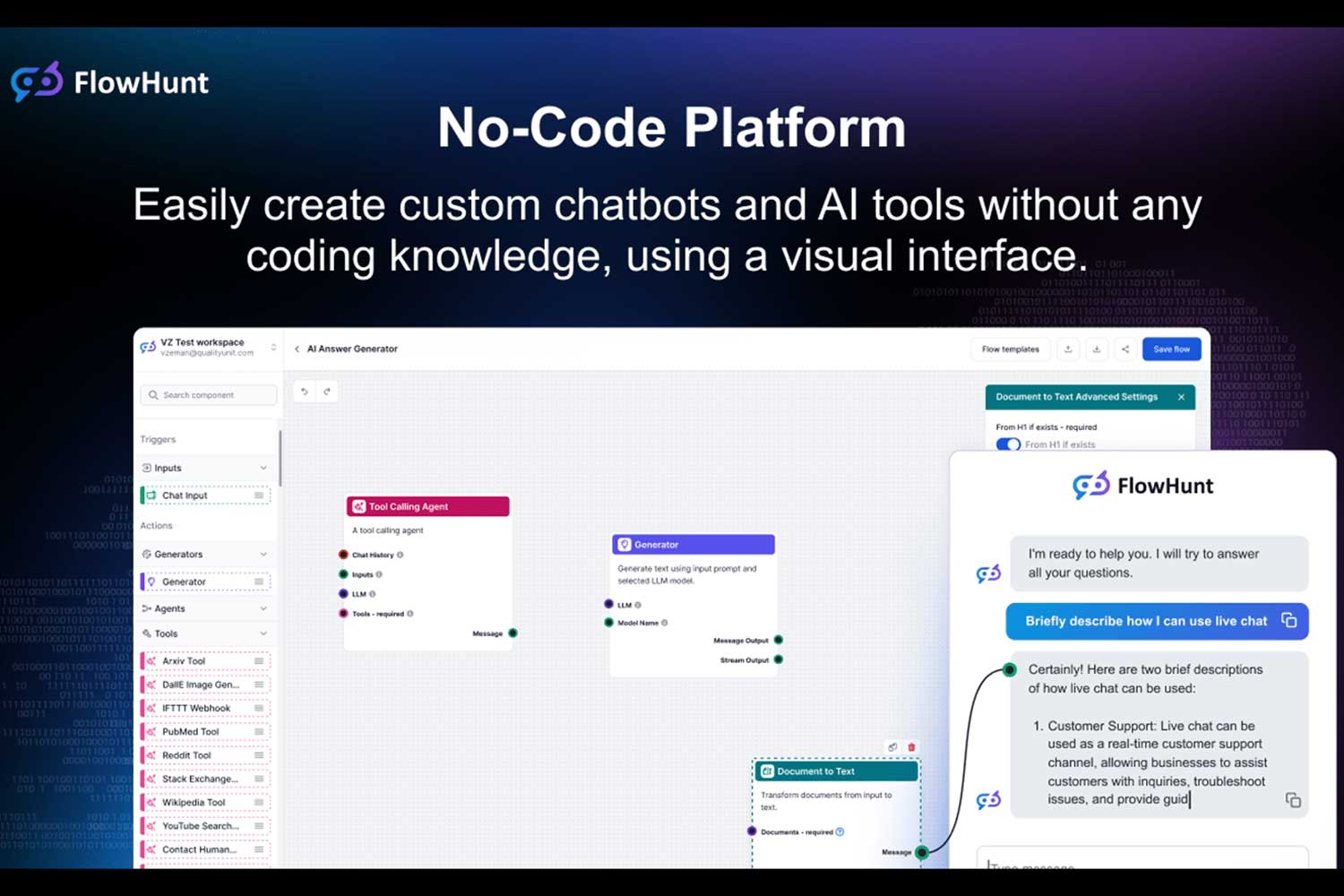Click the download flow icon
The height and width of the screenshot is (896, 1344).
1097,349
